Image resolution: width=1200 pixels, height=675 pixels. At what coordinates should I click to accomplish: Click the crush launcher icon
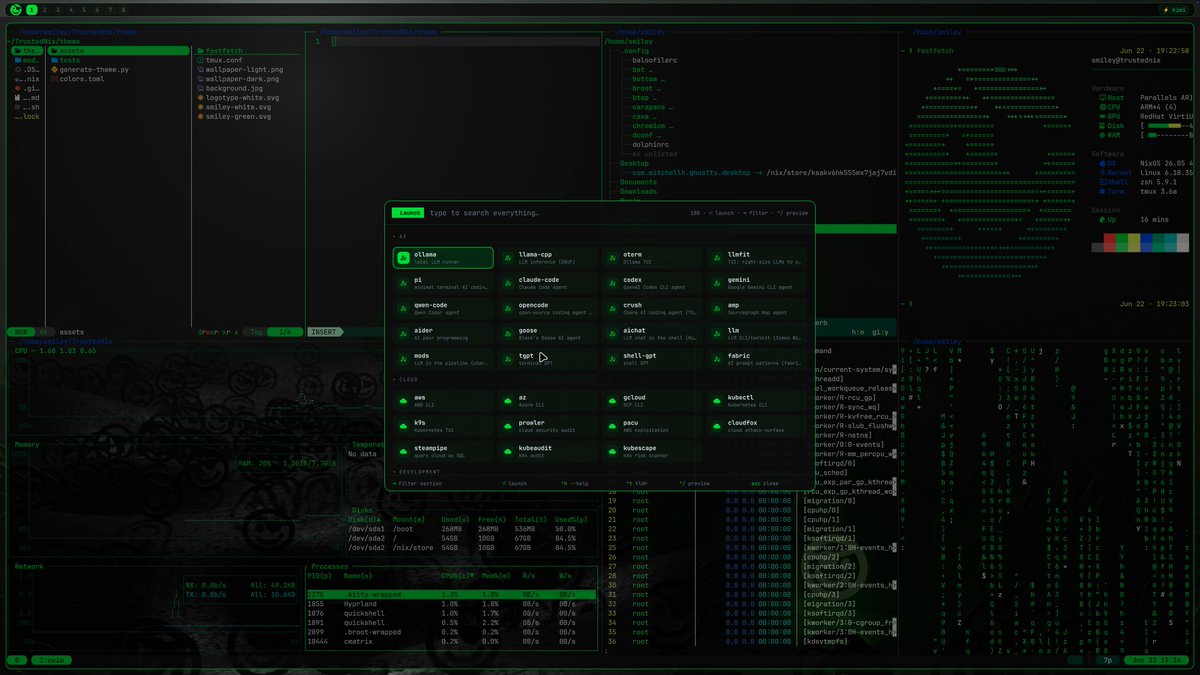click(x=612, y=309)
